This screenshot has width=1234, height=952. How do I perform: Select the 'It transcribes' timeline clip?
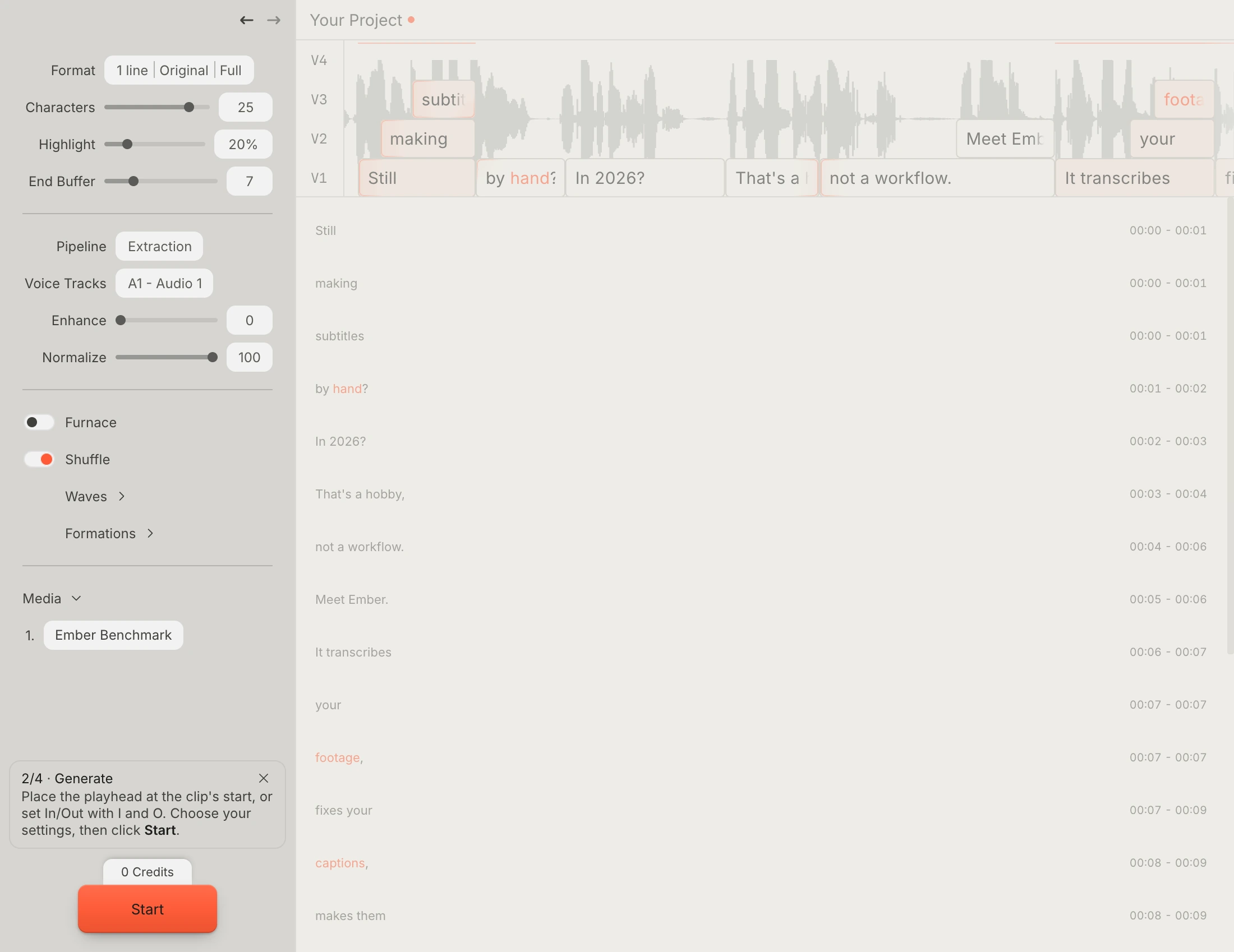1135,178
